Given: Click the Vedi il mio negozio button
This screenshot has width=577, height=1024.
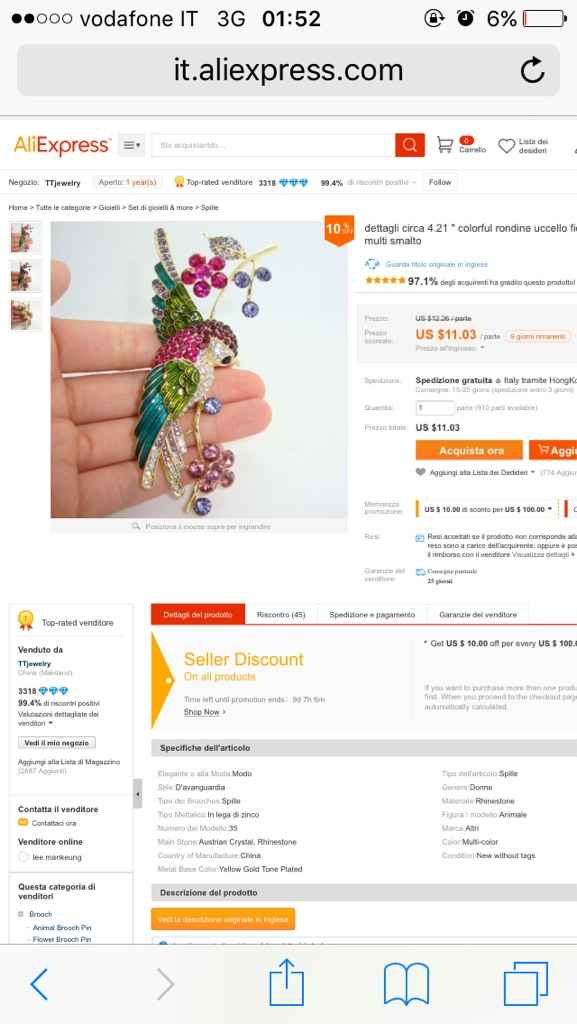Looking at the screenshot, I should pyautogui.click(x=57, y=743).
